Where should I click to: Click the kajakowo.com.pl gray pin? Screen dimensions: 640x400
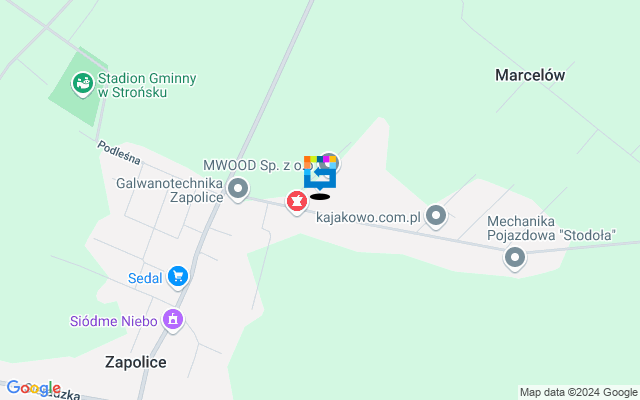point(436,216)
